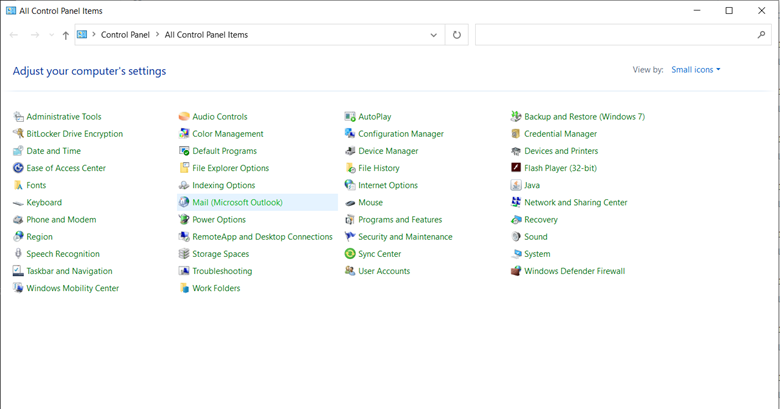
Task: Open Indexing Options link
Action: point(224,185)
